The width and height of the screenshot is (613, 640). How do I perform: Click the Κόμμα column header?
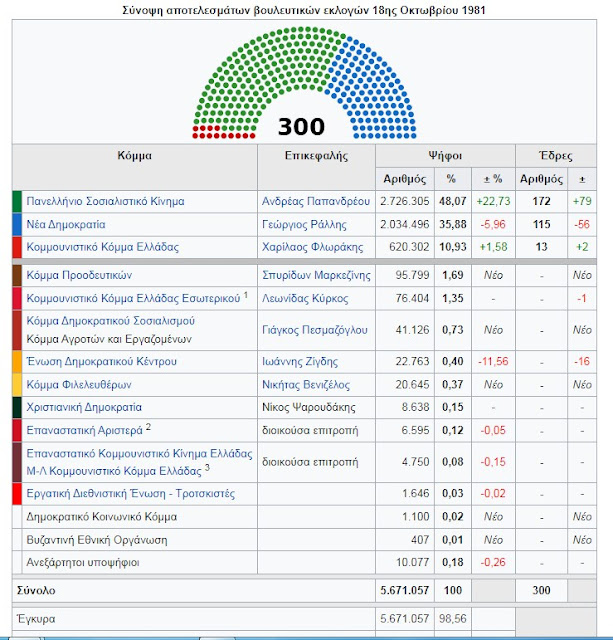134,156
